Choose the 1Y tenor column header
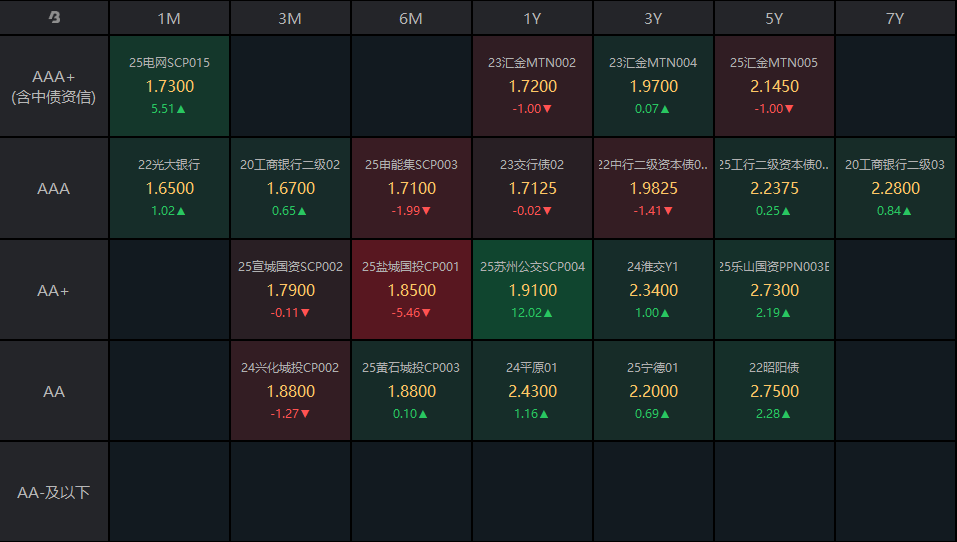Screen dimensions: 957x542 pos(532,18)
